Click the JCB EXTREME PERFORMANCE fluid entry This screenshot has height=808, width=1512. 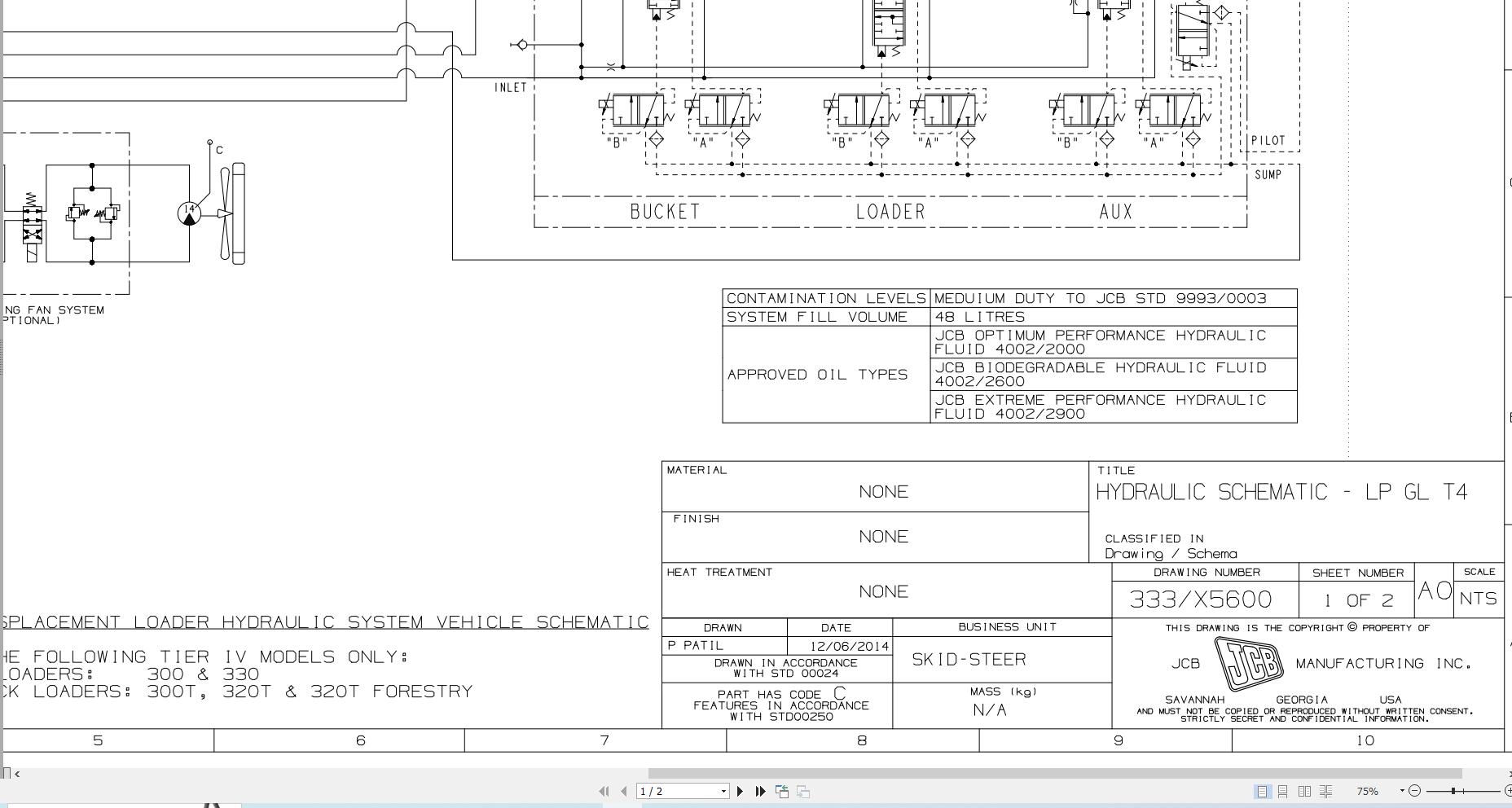click(1114, 406)
